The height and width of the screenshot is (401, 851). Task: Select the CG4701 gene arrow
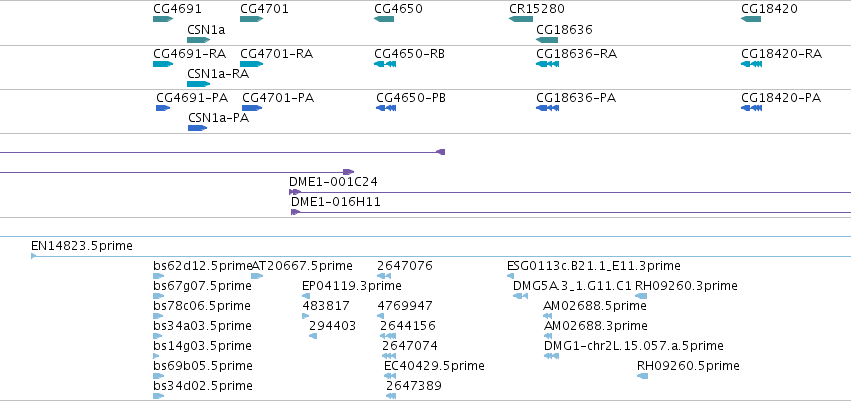coord(251,19)
